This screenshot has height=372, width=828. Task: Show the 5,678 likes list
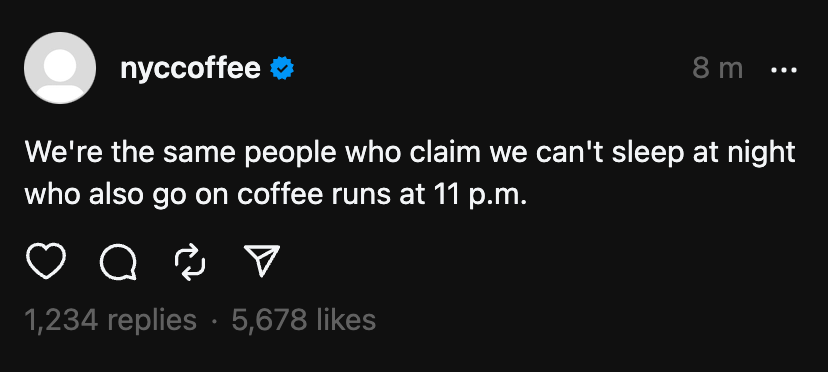tap(304, 320)
